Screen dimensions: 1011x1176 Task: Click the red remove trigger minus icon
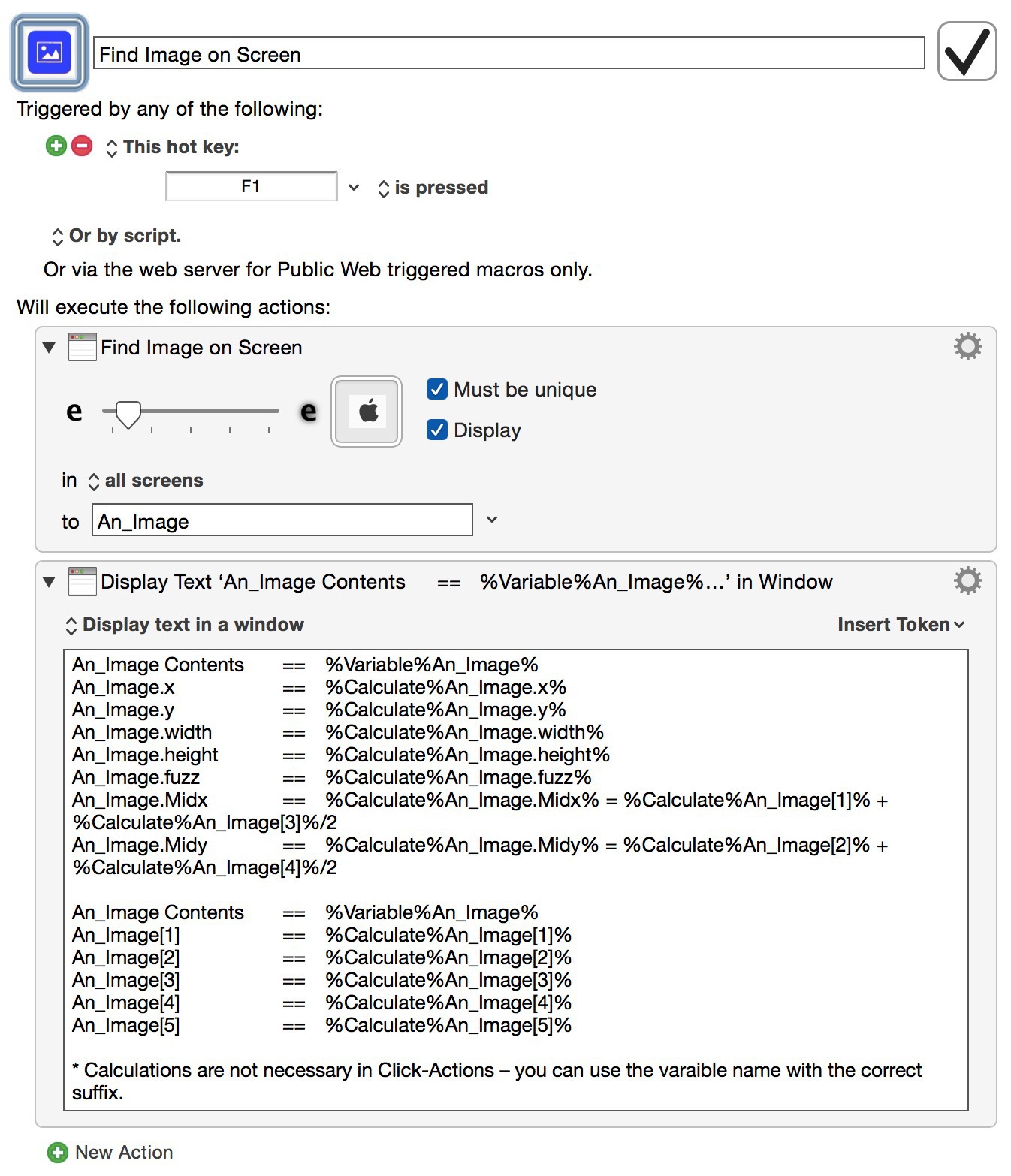click(x=82, y=146)
